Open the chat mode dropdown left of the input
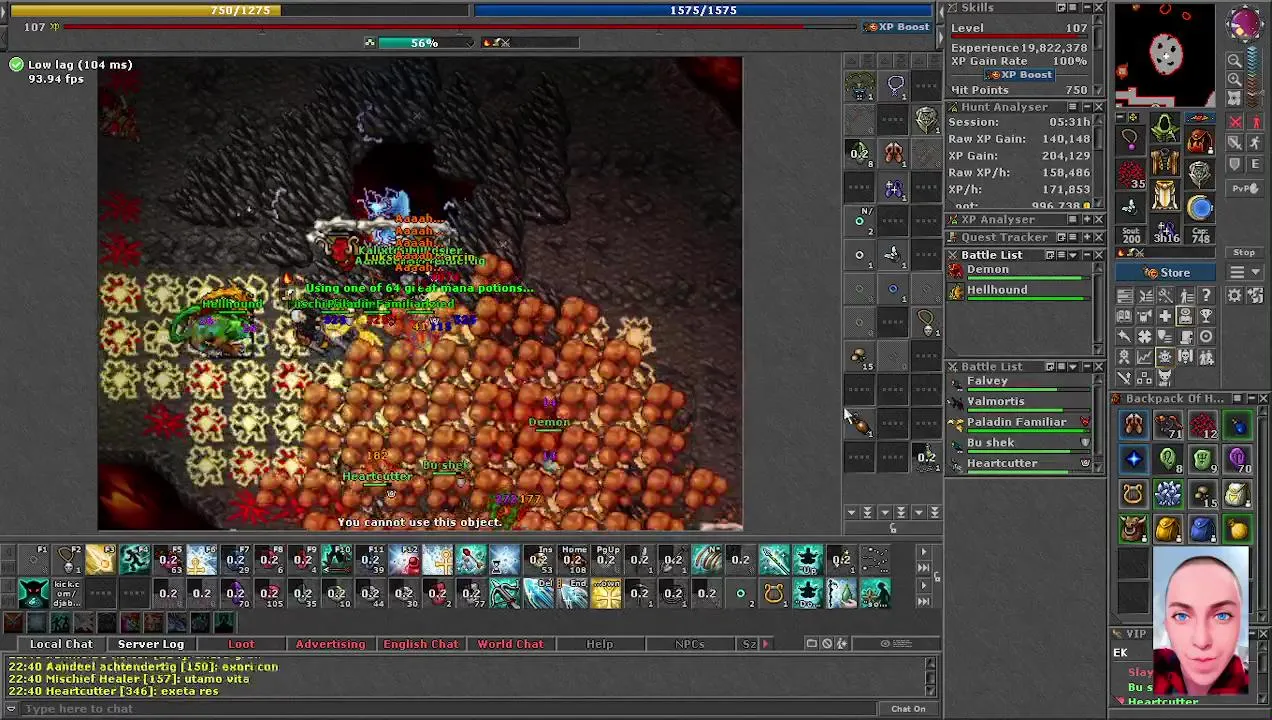 click(x=10, y=708)
